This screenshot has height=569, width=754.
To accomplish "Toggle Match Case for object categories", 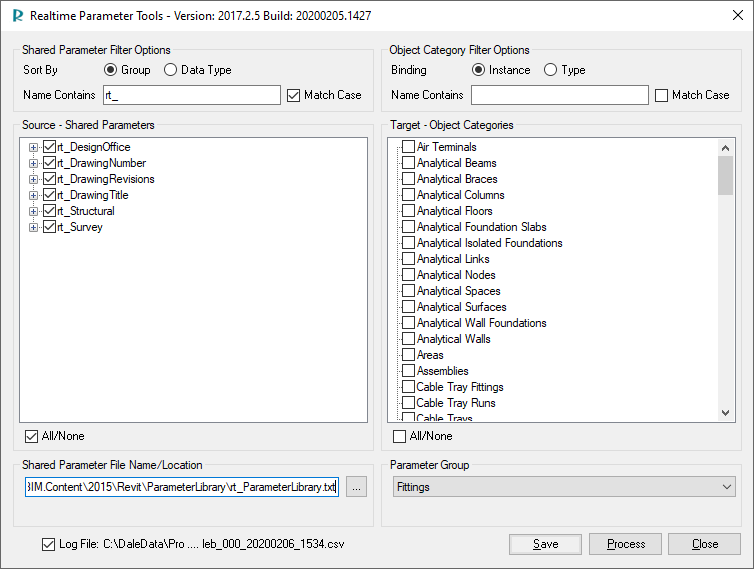I will [662, 95].
